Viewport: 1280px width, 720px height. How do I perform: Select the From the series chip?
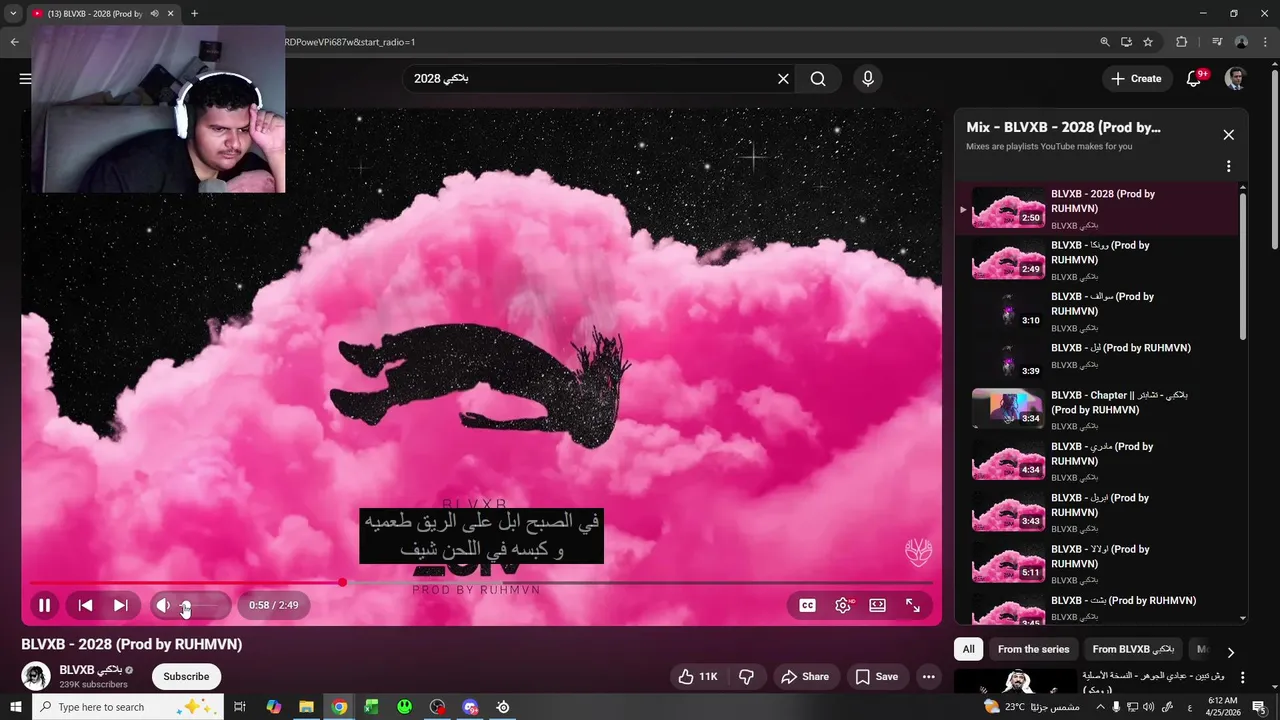1033,649
